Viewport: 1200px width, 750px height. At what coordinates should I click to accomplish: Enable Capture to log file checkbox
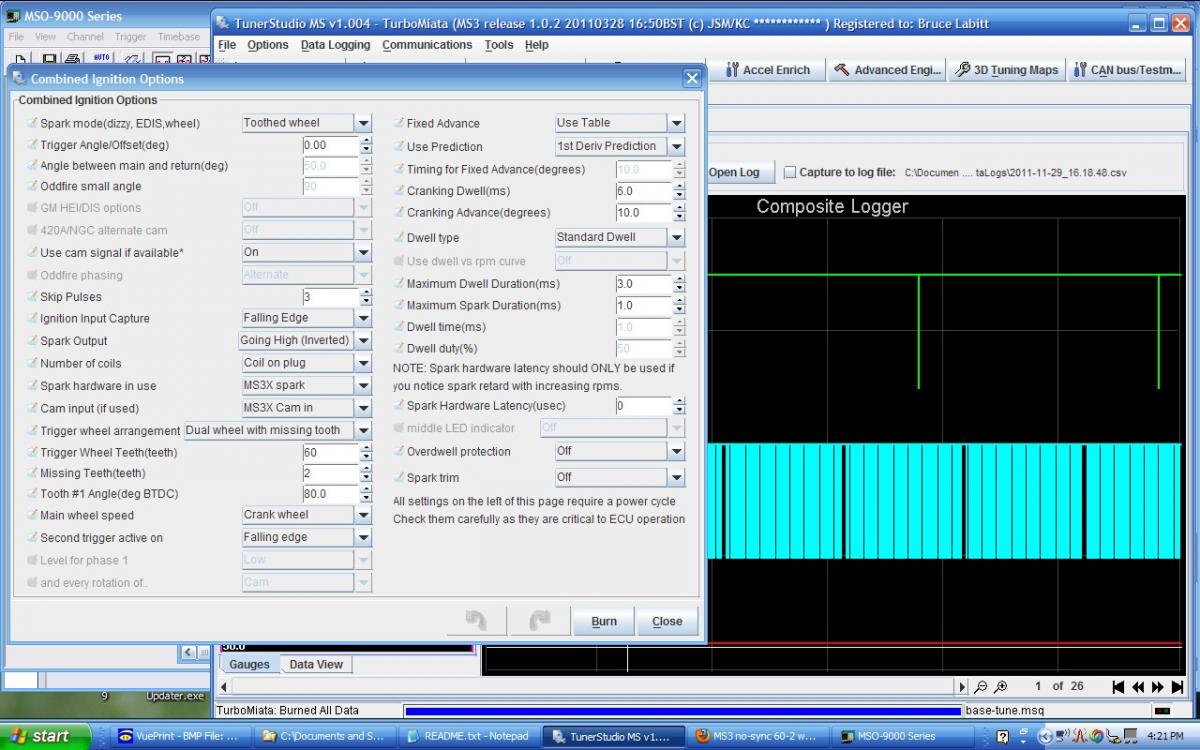tap(790, 172)
